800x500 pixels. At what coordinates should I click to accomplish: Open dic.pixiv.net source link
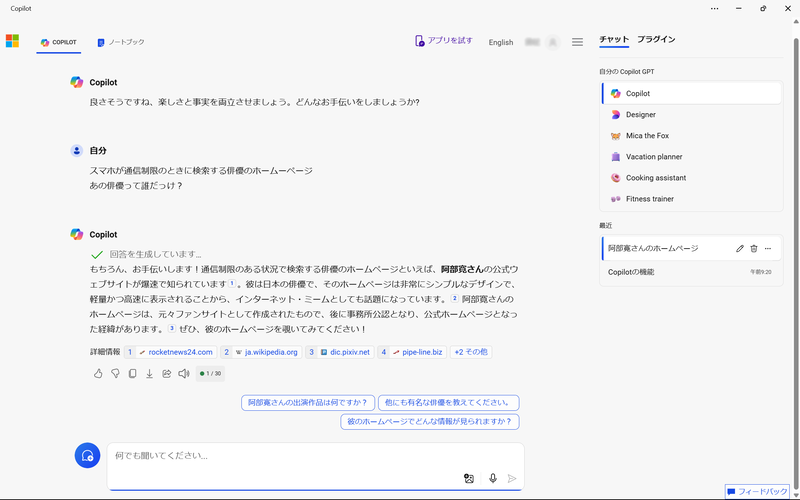coord(340,352)
